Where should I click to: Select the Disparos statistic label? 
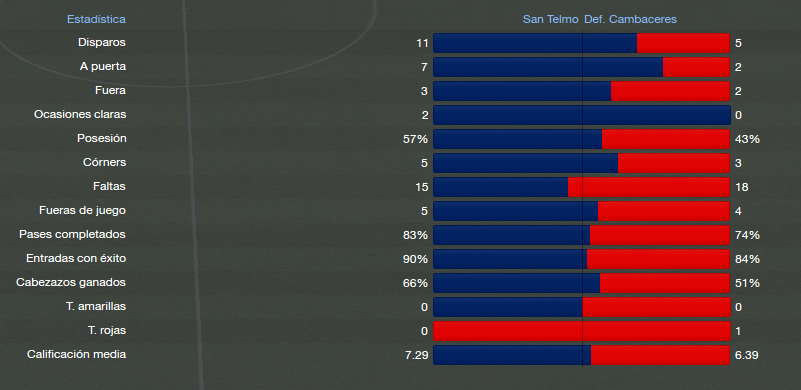tap(102, 42)
